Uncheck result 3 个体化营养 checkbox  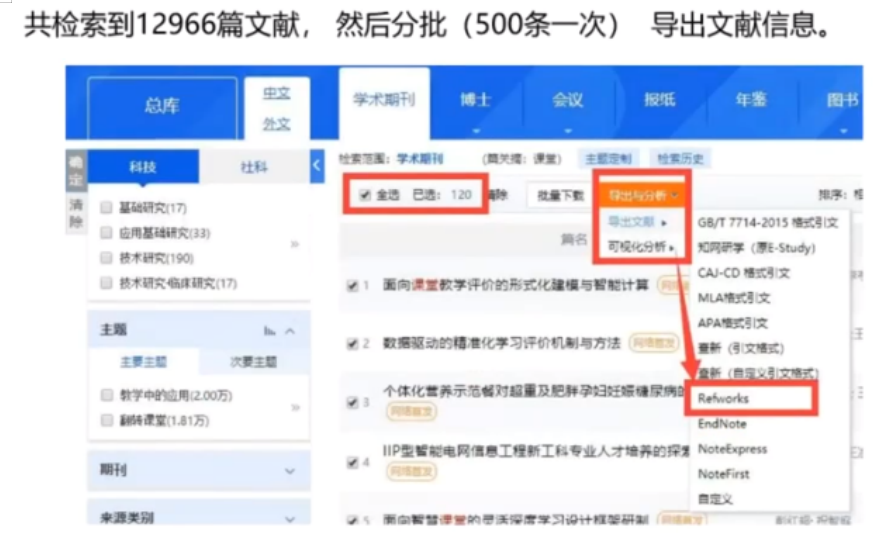[x=352, y=402]
